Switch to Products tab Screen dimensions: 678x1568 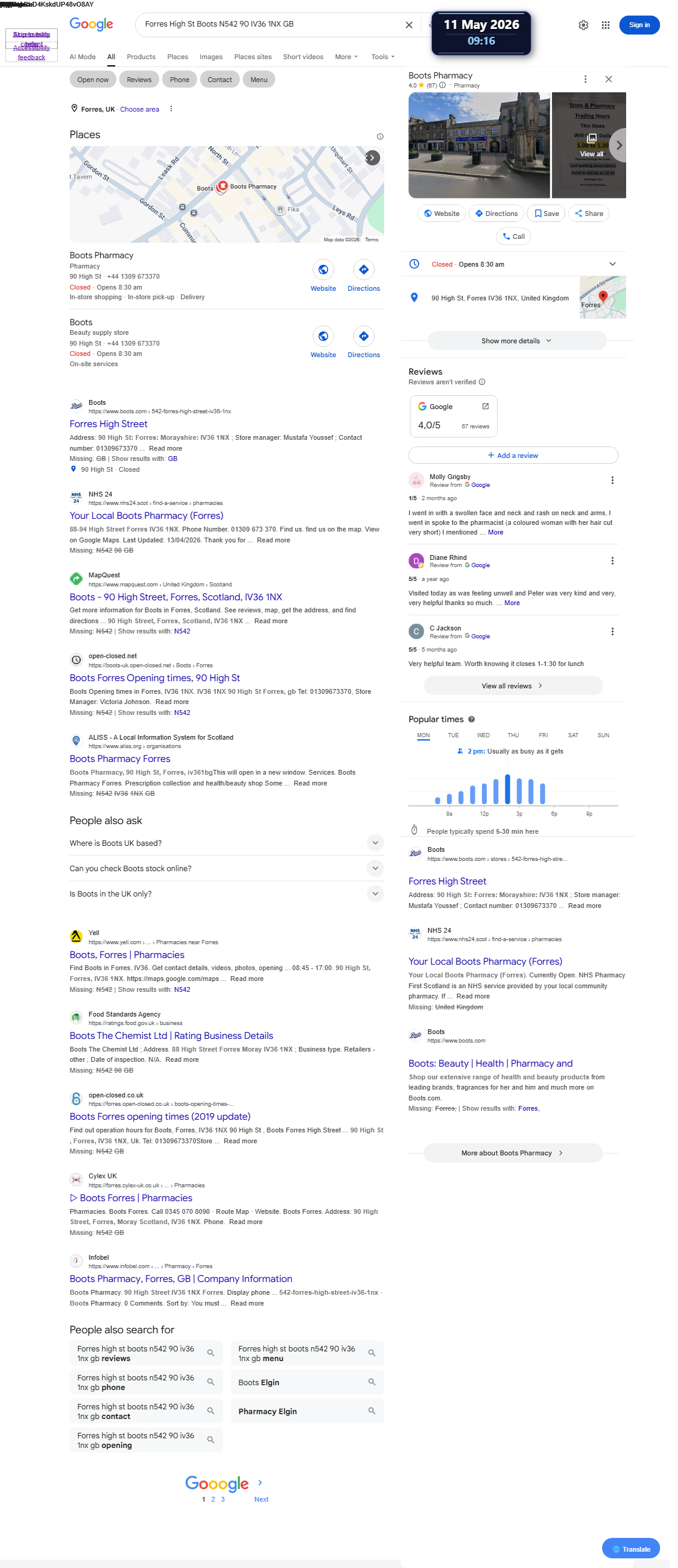pos(142,57)
